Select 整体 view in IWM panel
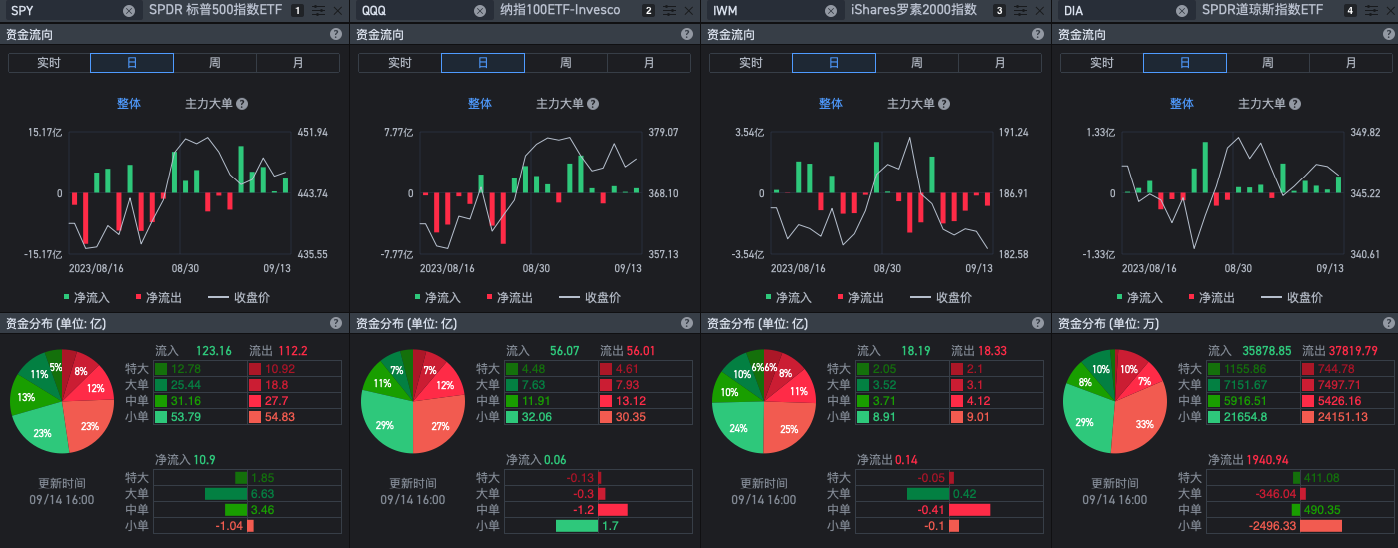Image resolution: width=1398 pixels, height=548 pixels. coord(831,104)
